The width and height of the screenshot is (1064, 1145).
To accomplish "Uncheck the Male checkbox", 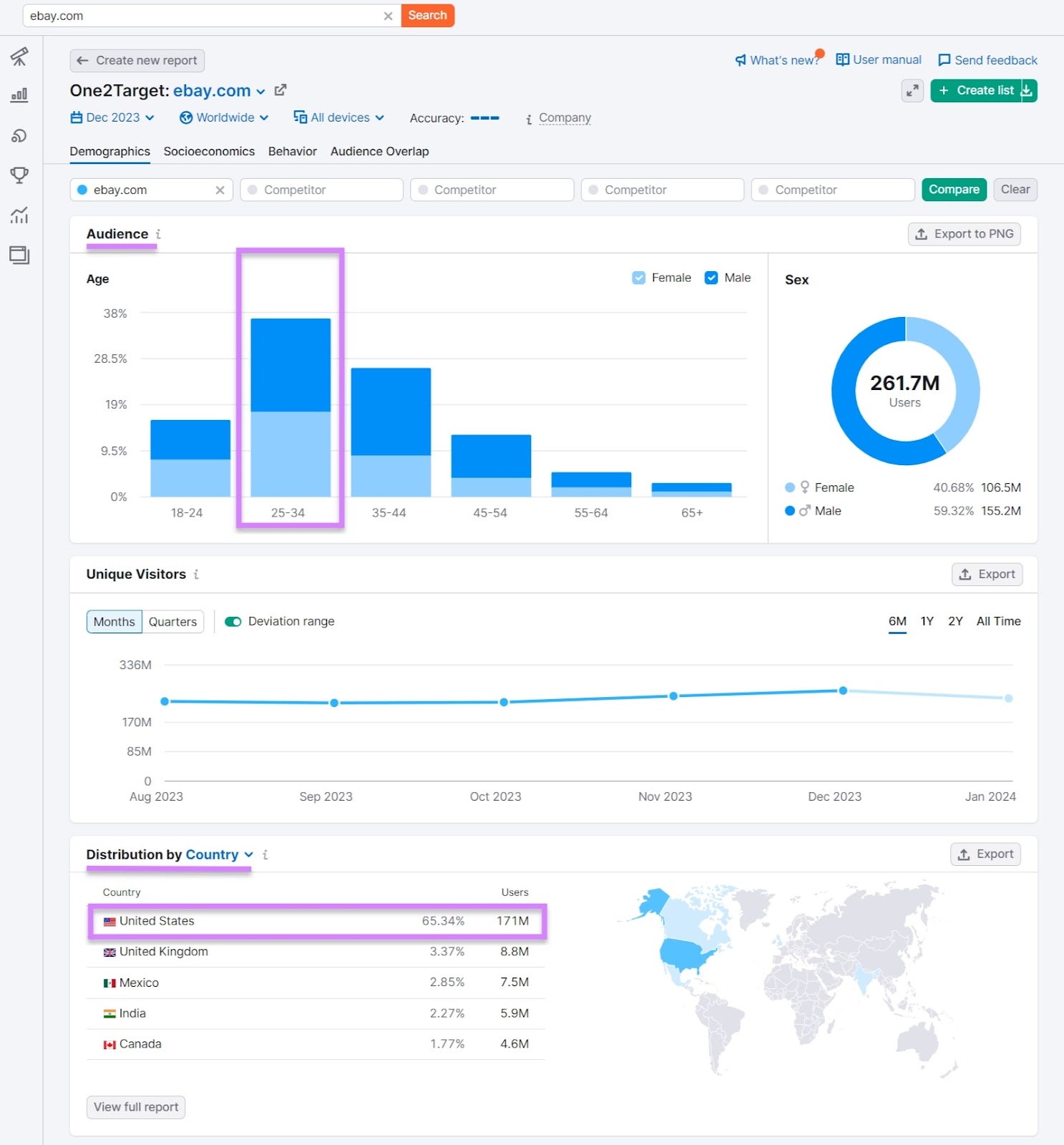I will point(711,278).
